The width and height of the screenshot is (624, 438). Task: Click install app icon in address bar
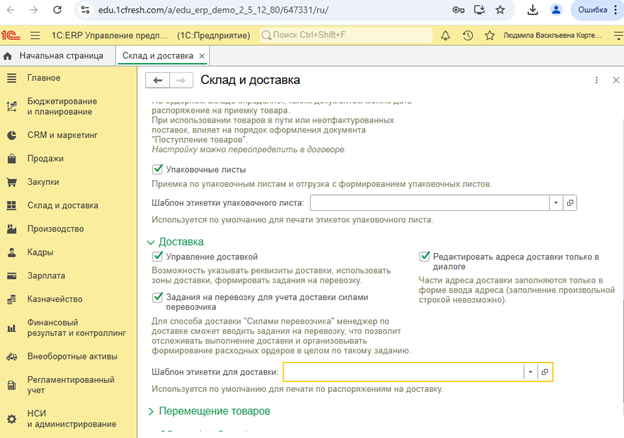479,10
